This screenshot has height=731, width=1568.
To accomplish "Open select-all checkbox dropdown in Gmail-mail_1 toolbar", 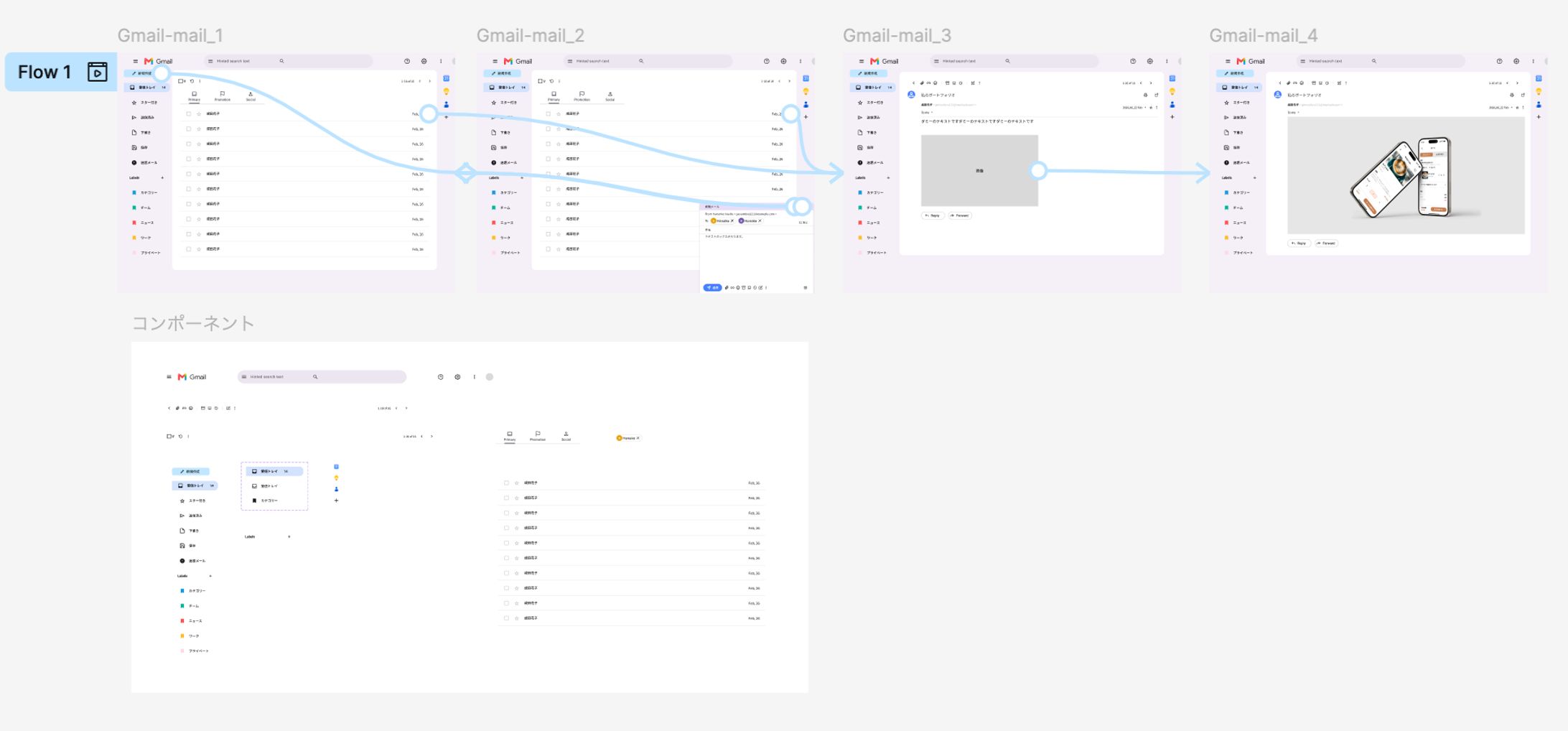I will click(182, 81).
